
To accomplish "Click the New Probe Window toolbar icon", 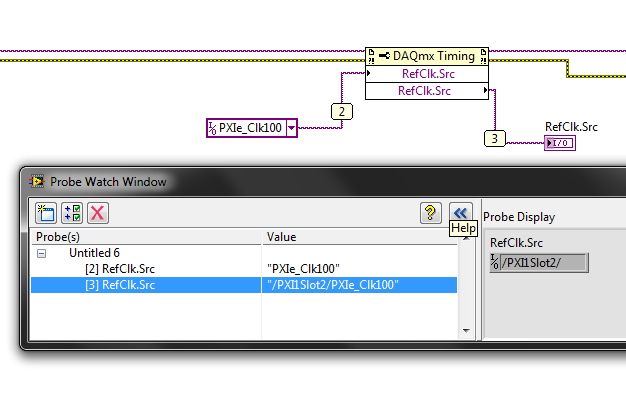I will (46, 213).
